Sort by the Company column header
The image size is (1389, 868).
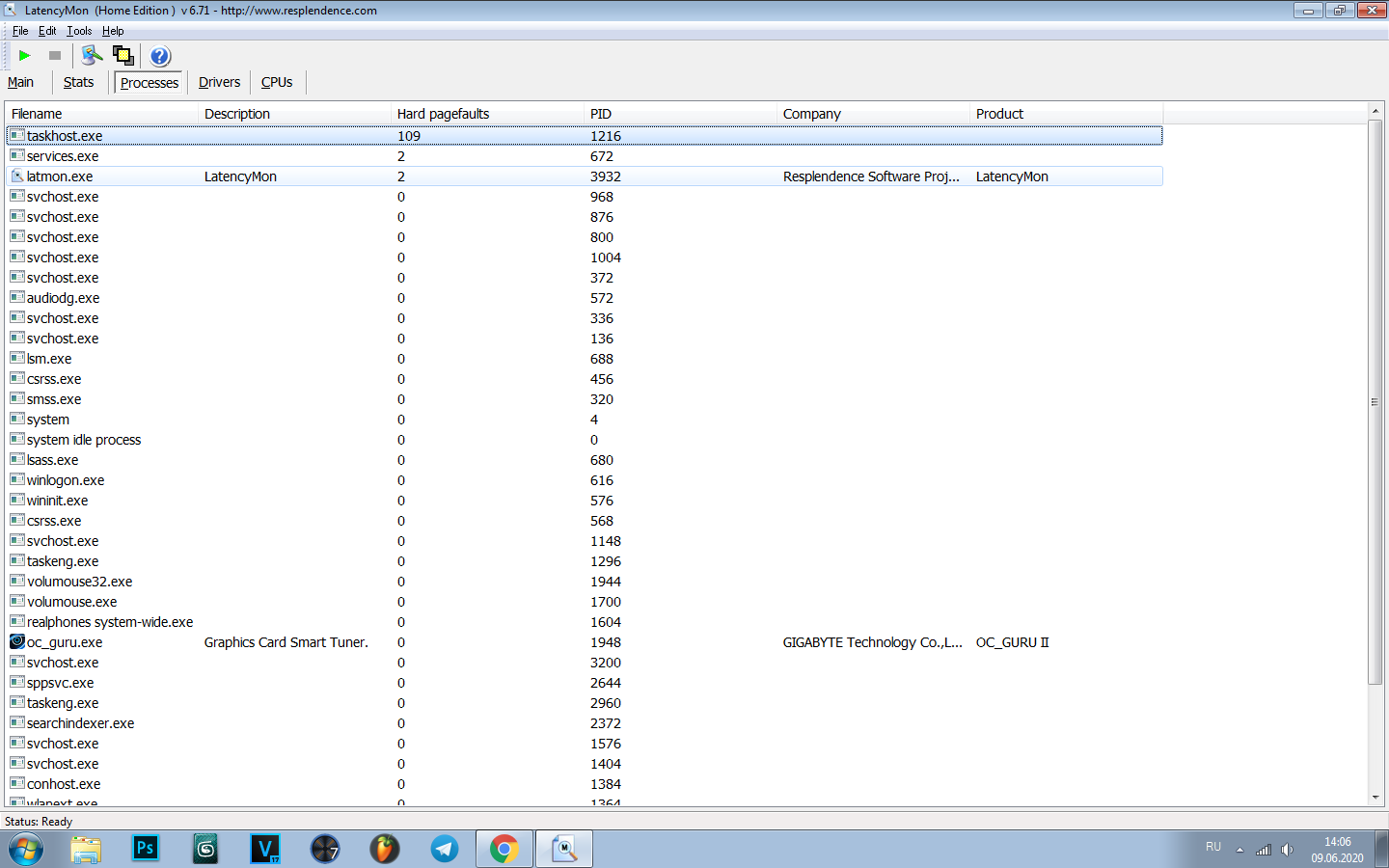point(874,114)
